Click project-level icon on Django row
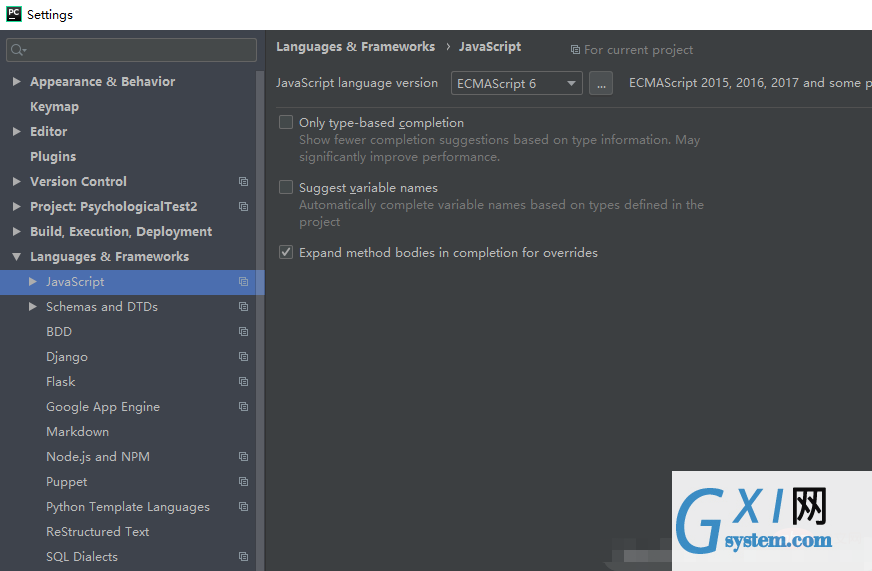 (243, 357)
